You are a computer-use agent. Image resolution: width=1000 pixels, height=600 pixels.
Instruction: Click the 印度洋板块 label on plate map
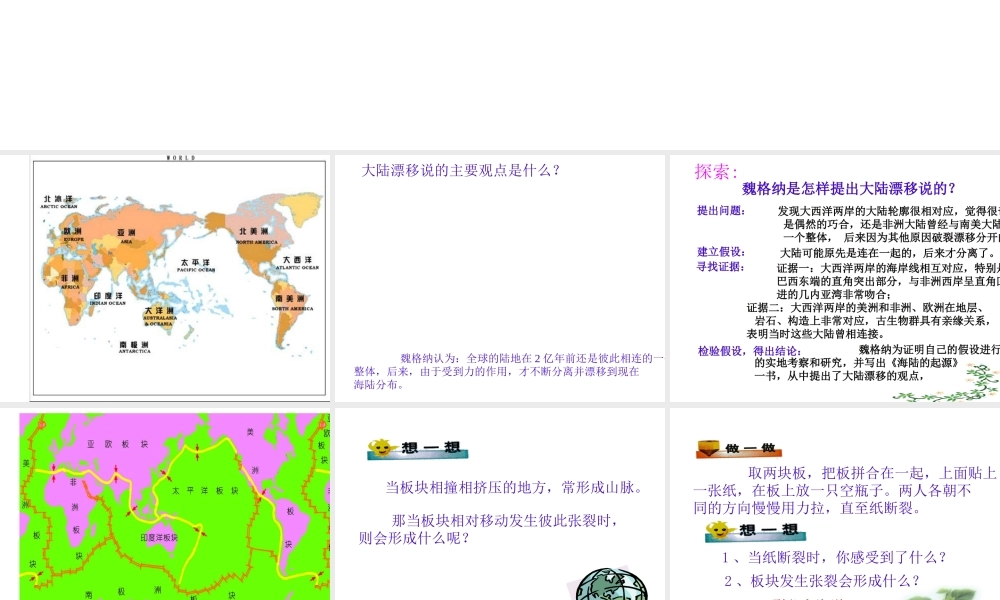[x=159, y=538]
